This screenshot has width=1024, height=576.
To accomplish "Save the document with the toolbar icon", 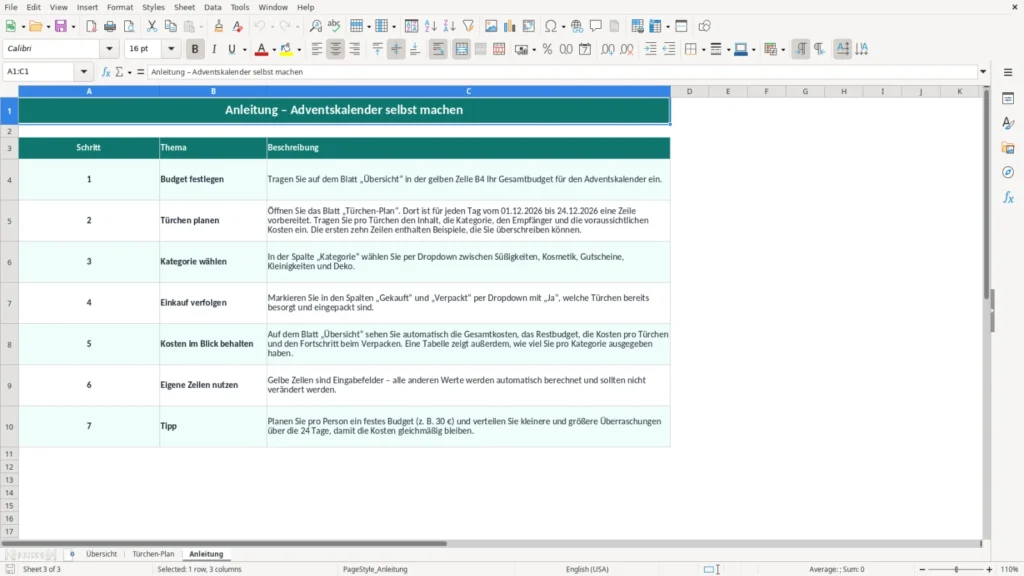I will click(61, 26).
